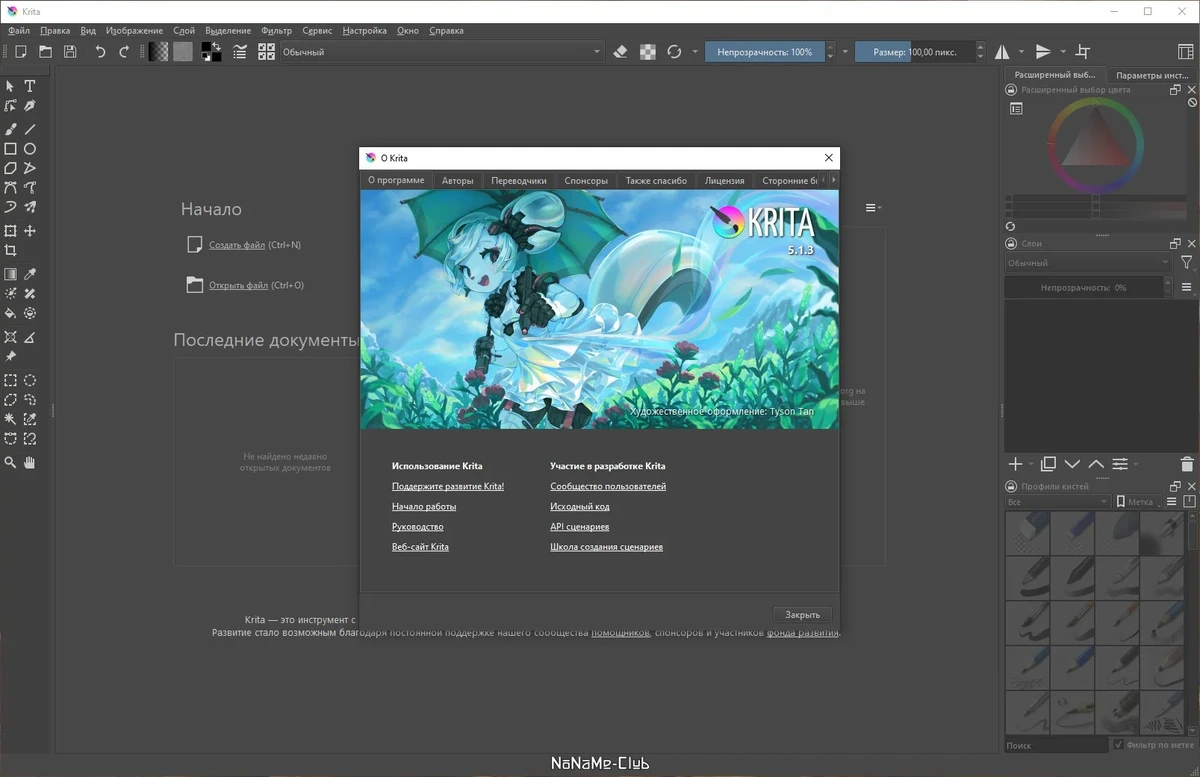Select the Reference Images pin tool
Viewport: 1200px width, 777px height.
pos(10,356)
